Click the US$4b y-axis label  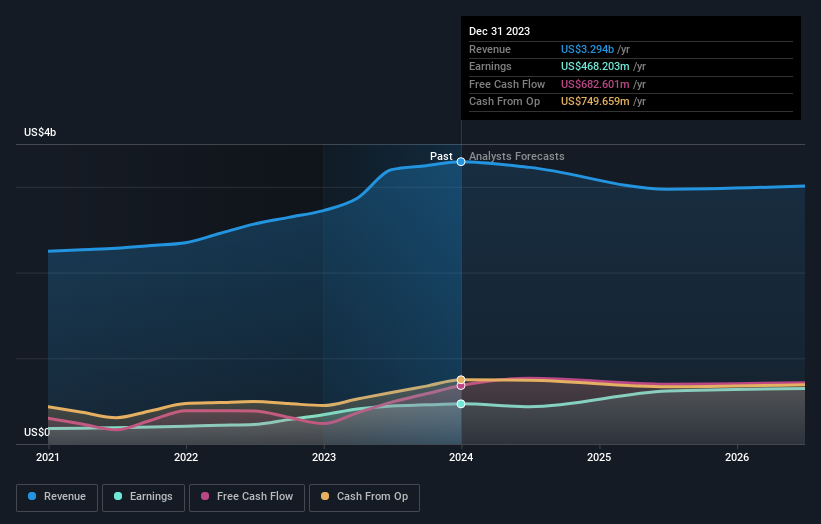[x=40, y=132]
